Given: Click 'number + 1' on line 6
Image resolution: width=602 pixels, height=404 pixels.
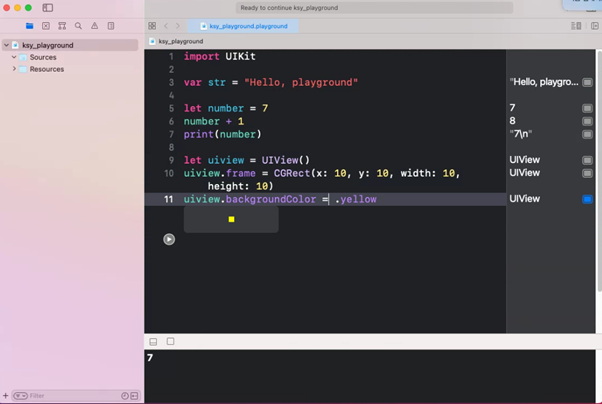Looking at the screenshot, I should point(213,121).
